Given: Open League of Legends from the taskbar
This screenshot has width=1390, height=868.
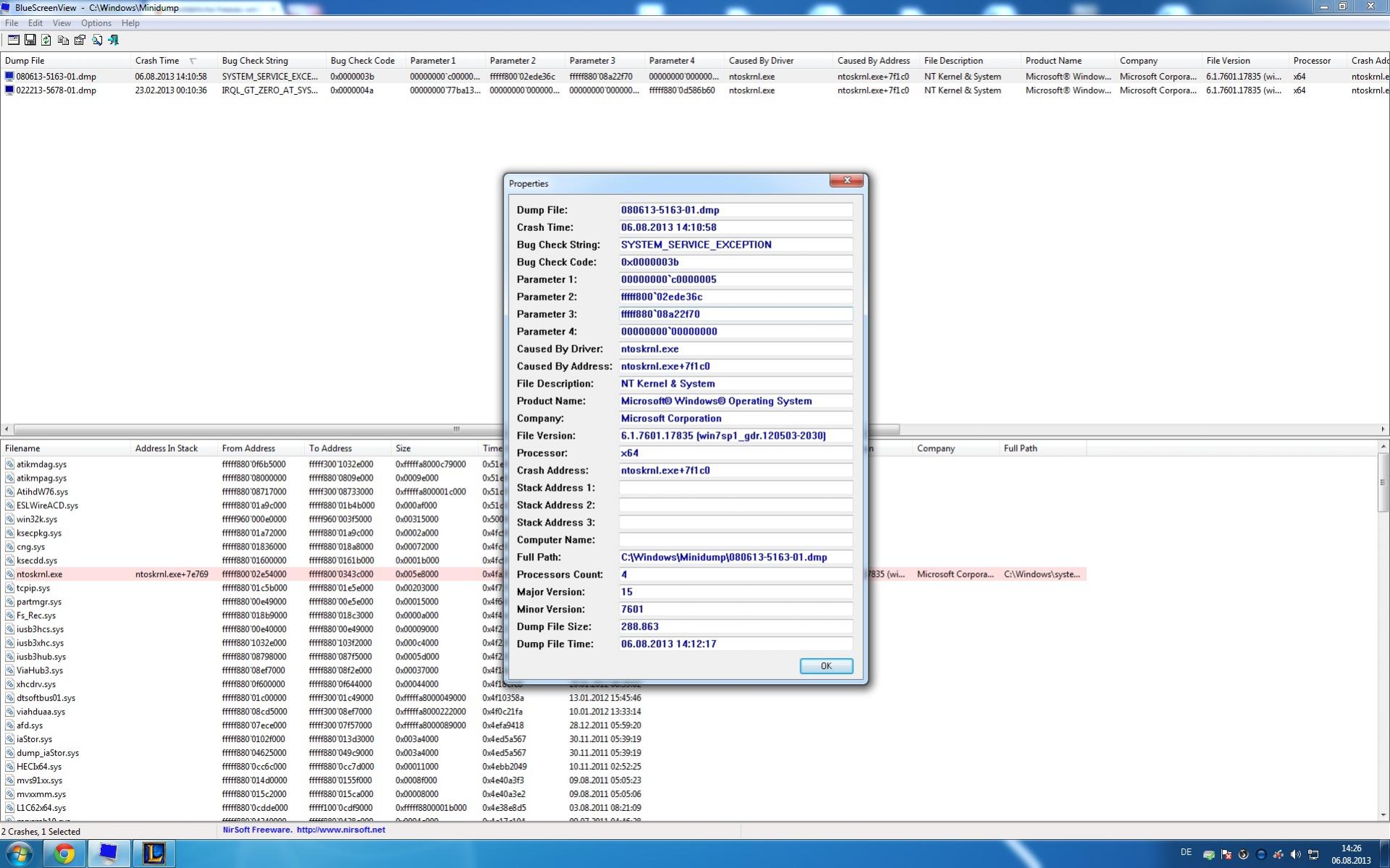Looking at the screenshot, I should [154, 854].
